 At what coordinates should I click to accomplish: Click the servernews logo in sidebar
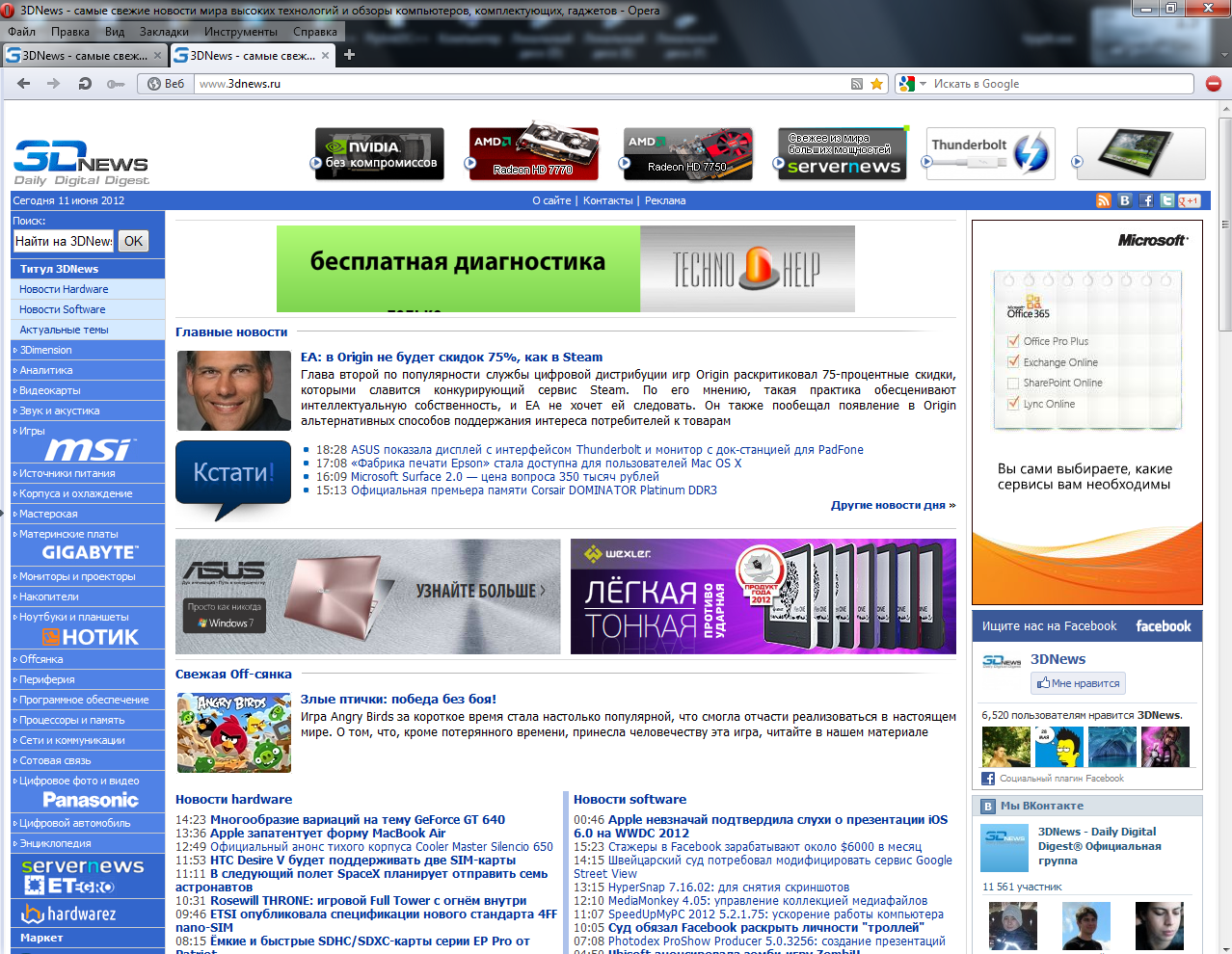(83, 866)
